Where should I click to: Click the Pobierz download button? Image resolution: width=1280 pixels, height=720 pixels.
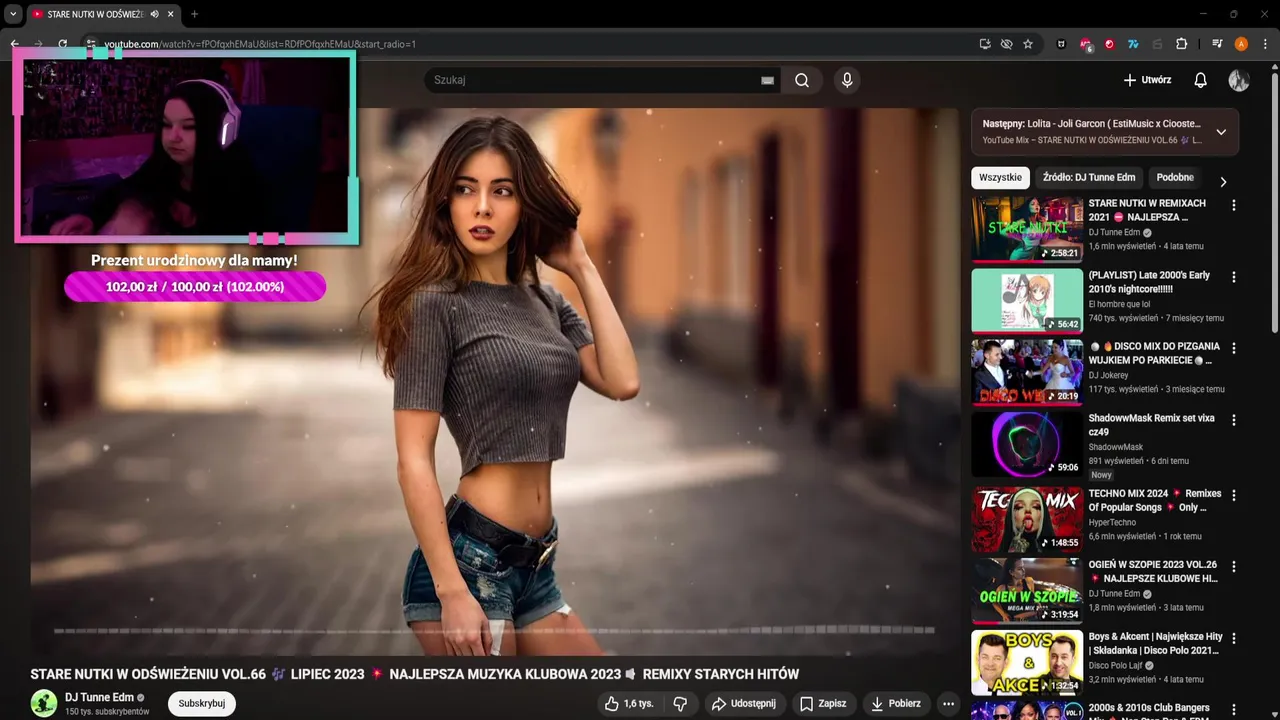[x=896, y=703]
